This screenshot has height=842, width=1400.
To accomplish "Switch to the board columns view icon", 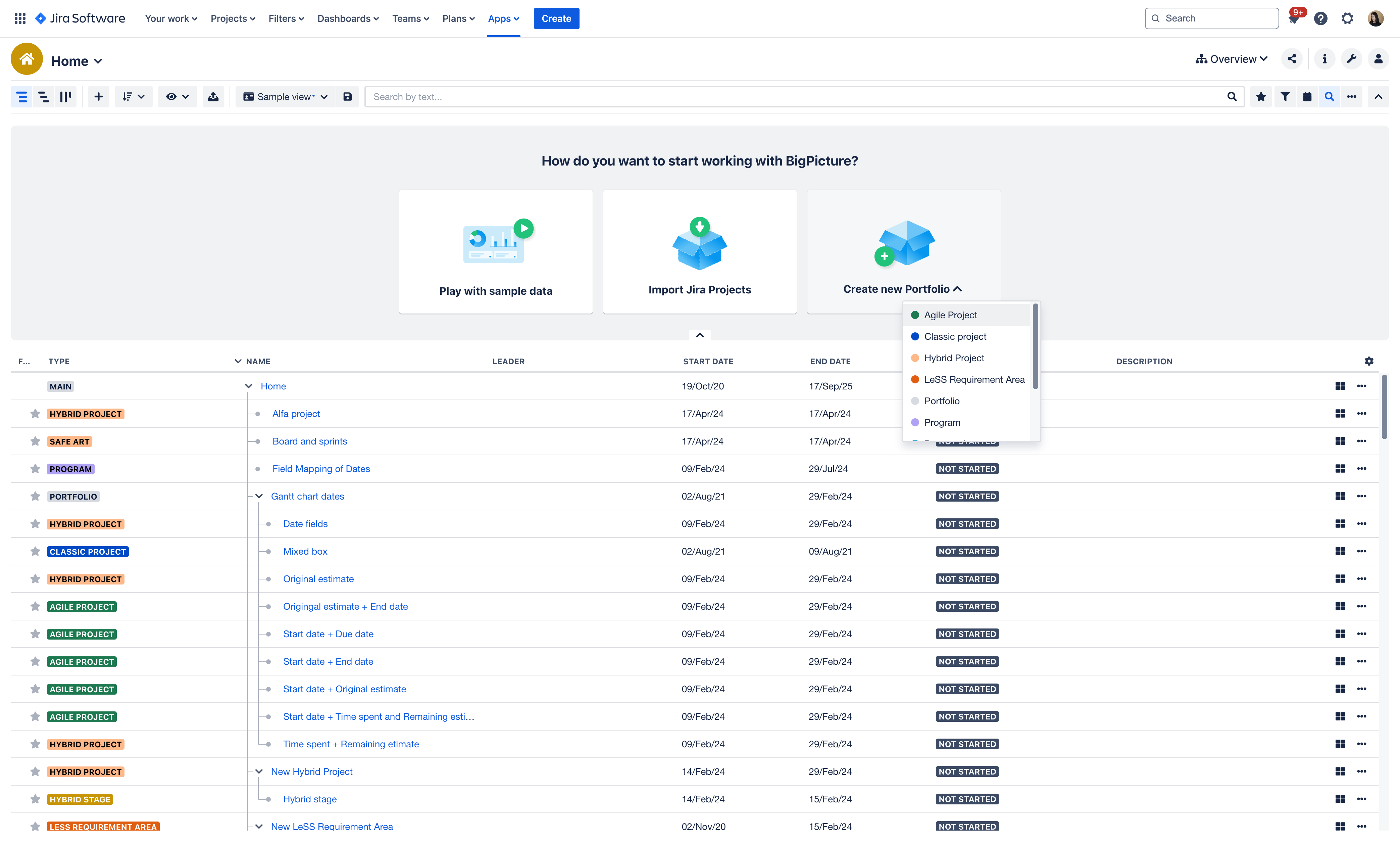I will (x=66, y=96).
